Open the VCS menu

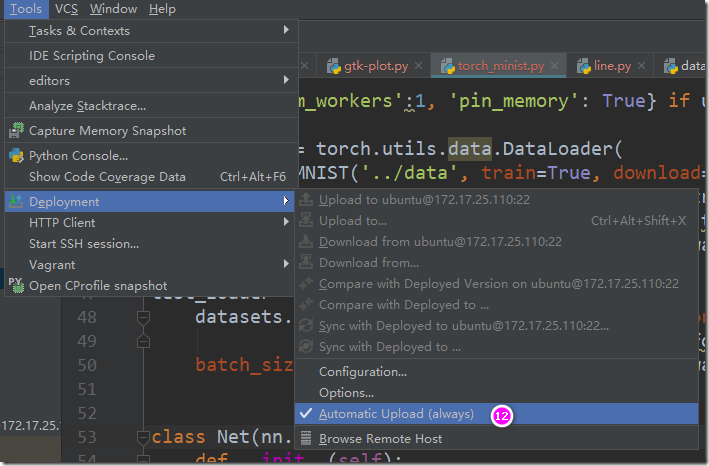[66, 9]
